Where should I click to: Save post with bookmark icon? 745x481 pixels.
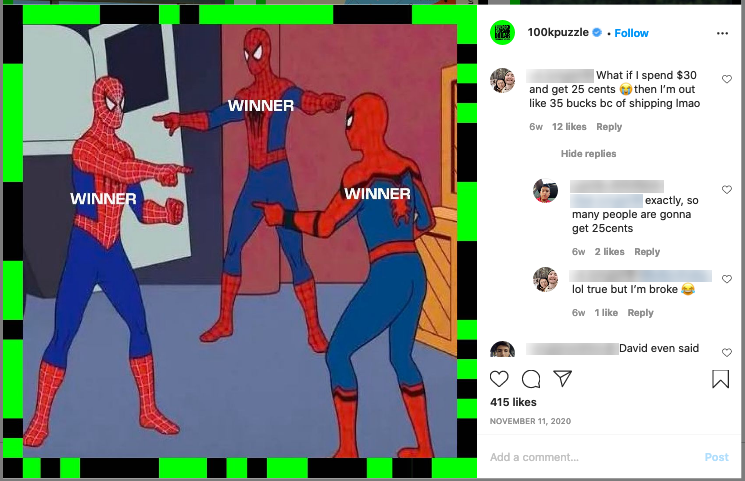(x=720, y=379)
